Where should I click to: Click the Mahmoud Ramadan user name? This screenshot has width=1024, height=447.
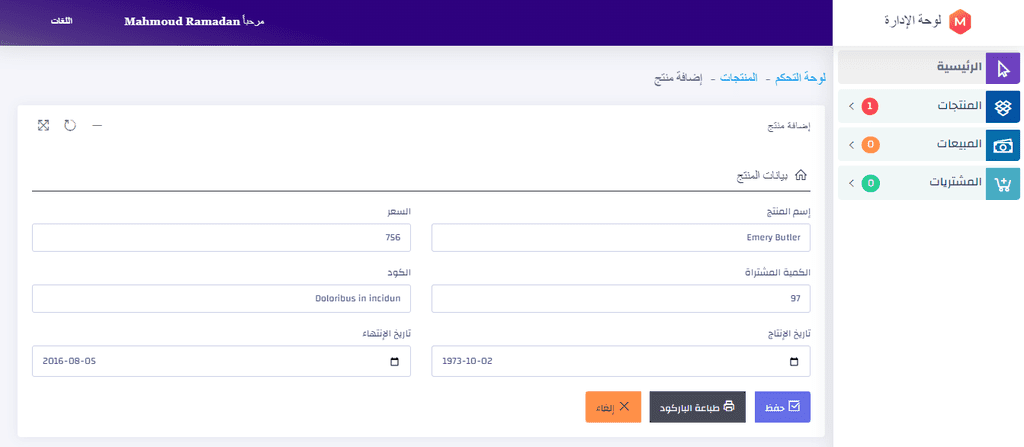[182, 22]
